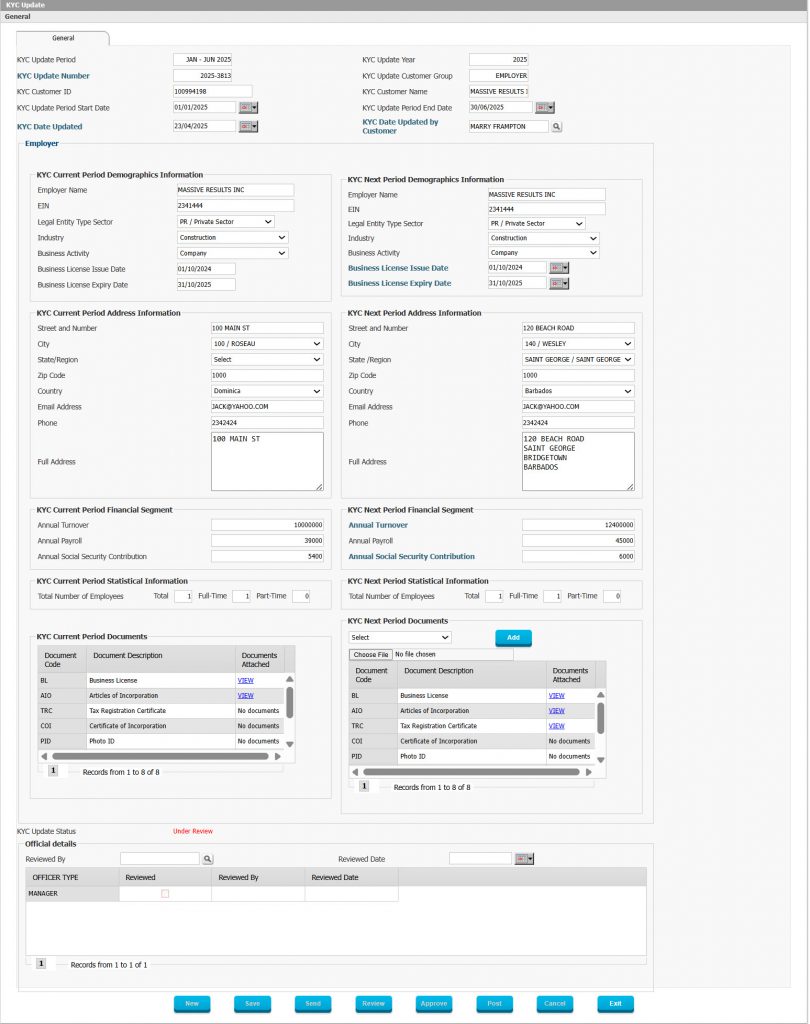The height and width of the screenshot is (1024, 810).
Task: Open the Reviewed Date calendar picker
Action: [x=524, y=859]
